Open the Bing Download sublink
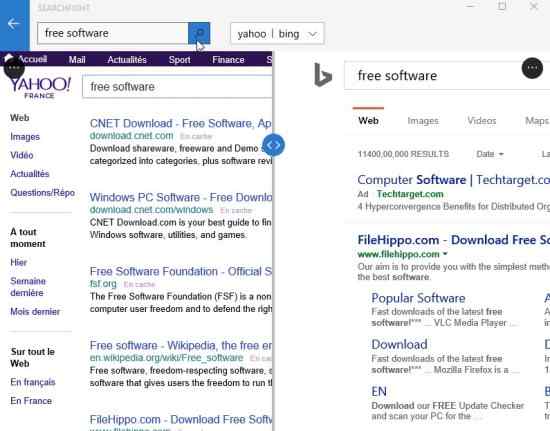 [399, 344]
